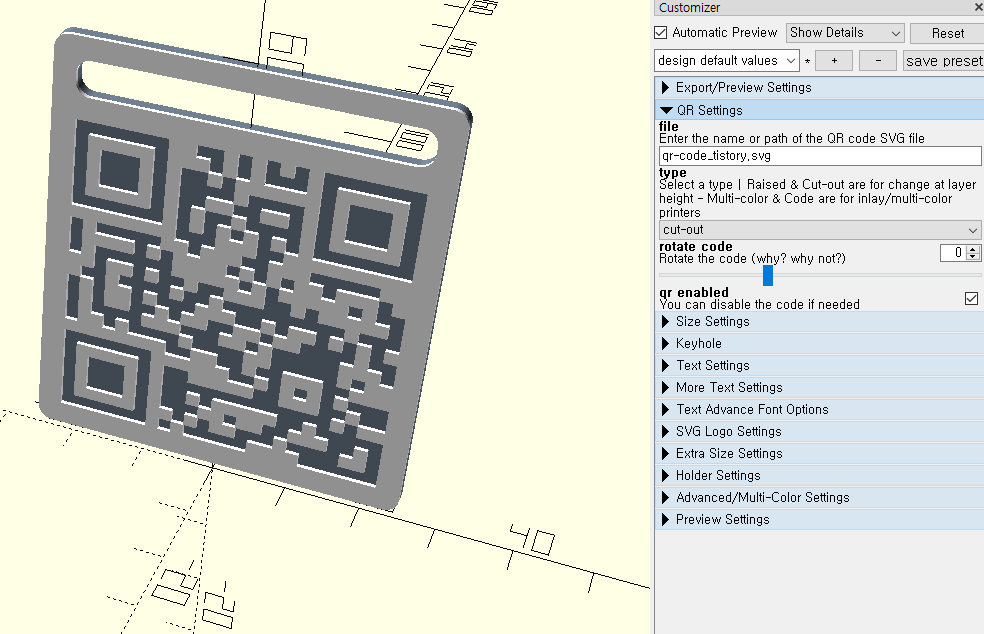Click the QR code SVG file input field

pos(820,156)
